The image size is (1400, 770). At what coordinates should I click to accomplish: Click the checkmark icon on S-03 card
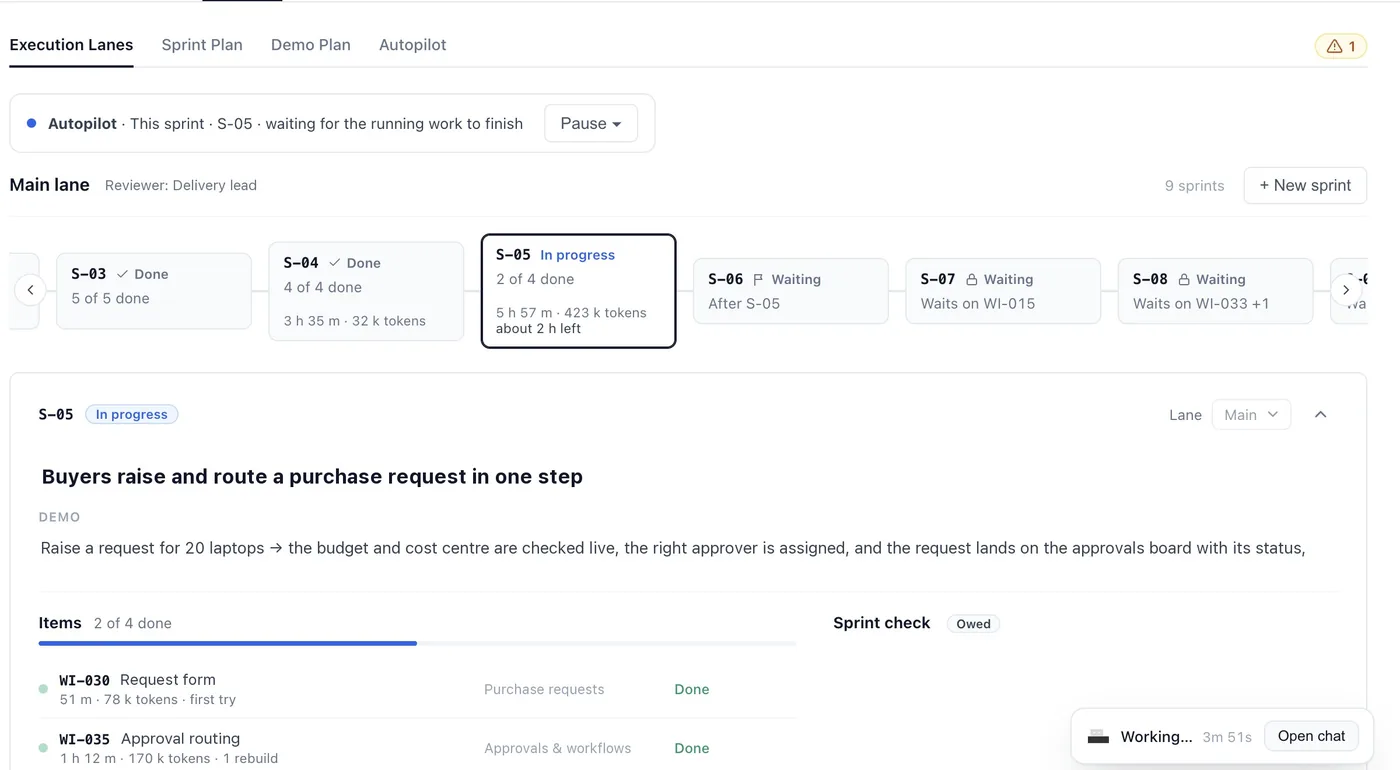tap(122, 274)
